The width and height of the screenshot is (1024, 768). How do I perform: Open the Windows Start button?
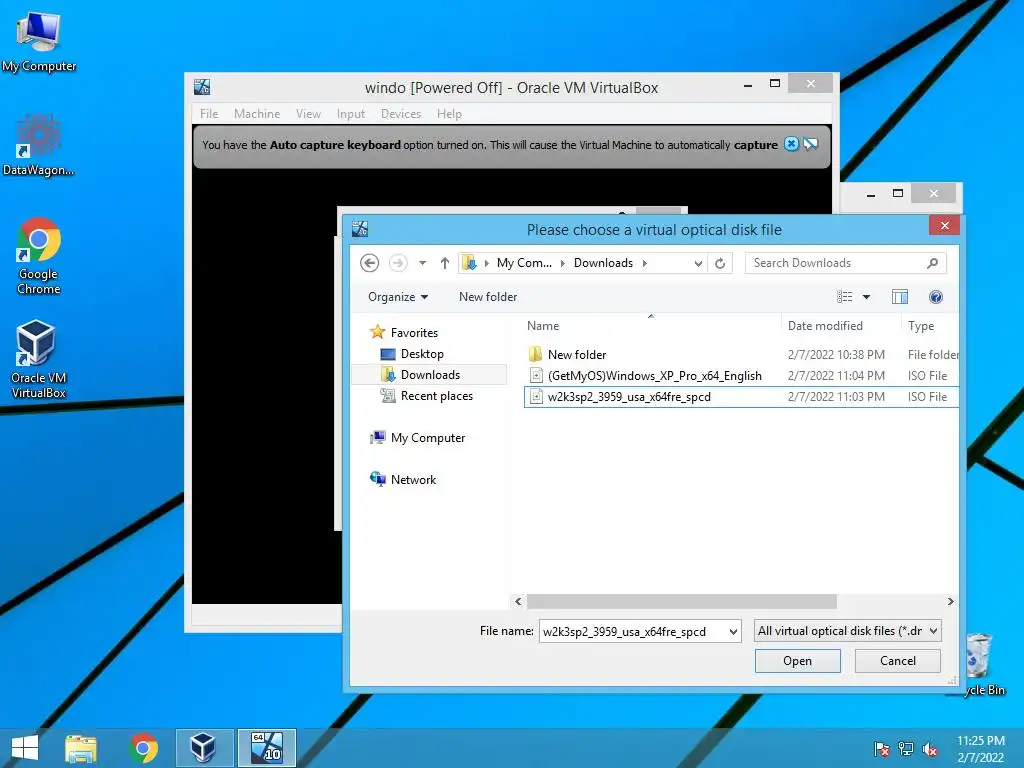click(25, 748)
